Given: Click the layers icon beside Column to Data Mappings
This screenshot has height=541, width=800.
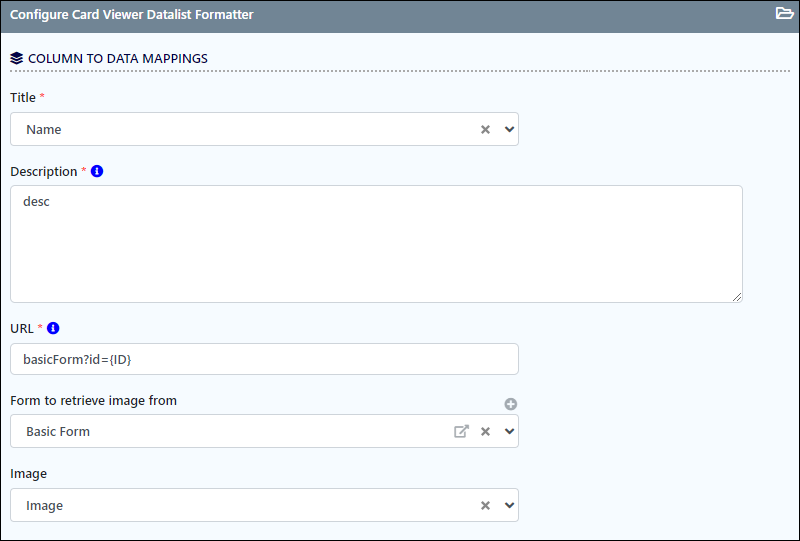Looking at the screenshot, I should tap(16, 59).
